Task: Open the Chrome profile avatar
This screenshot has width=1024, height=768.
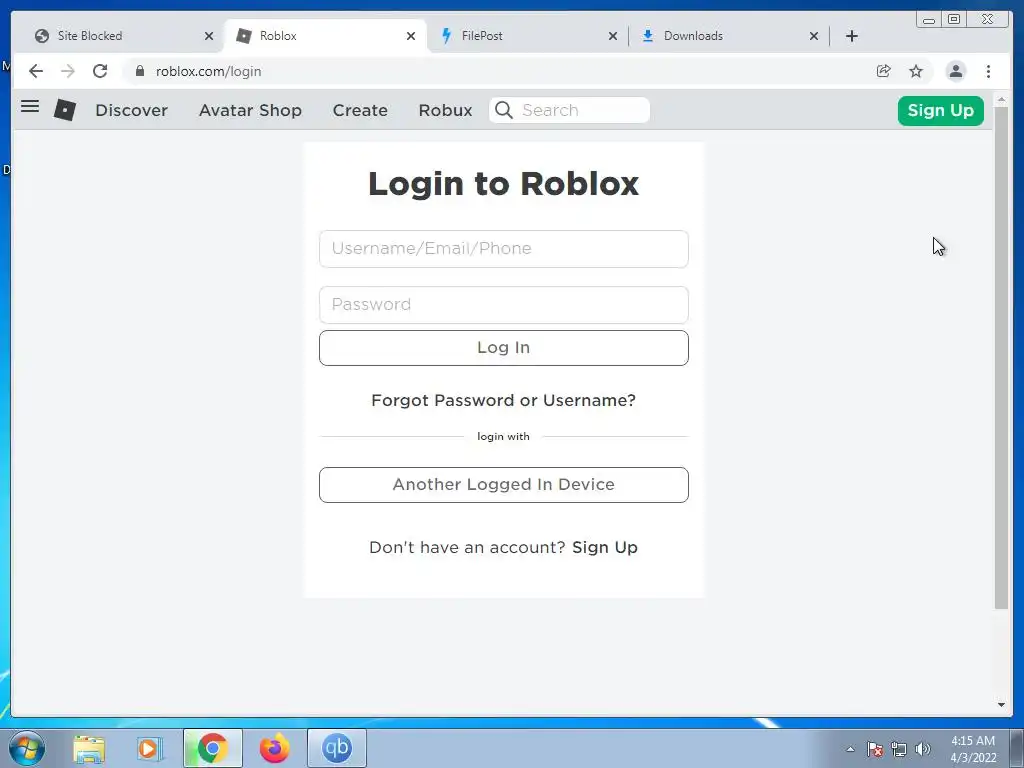Action: [x=955, y=71]
